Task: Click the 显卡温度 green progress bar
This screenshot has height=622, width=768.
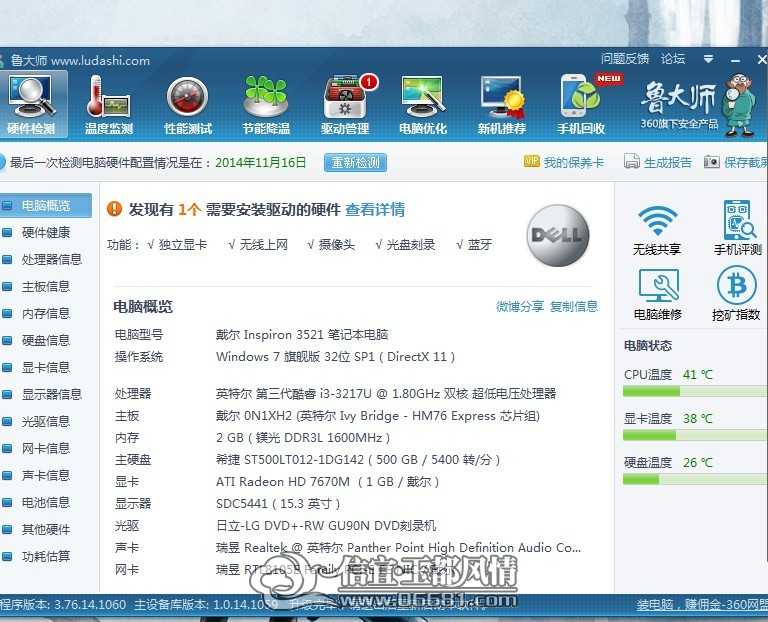Action: (649, 435)
